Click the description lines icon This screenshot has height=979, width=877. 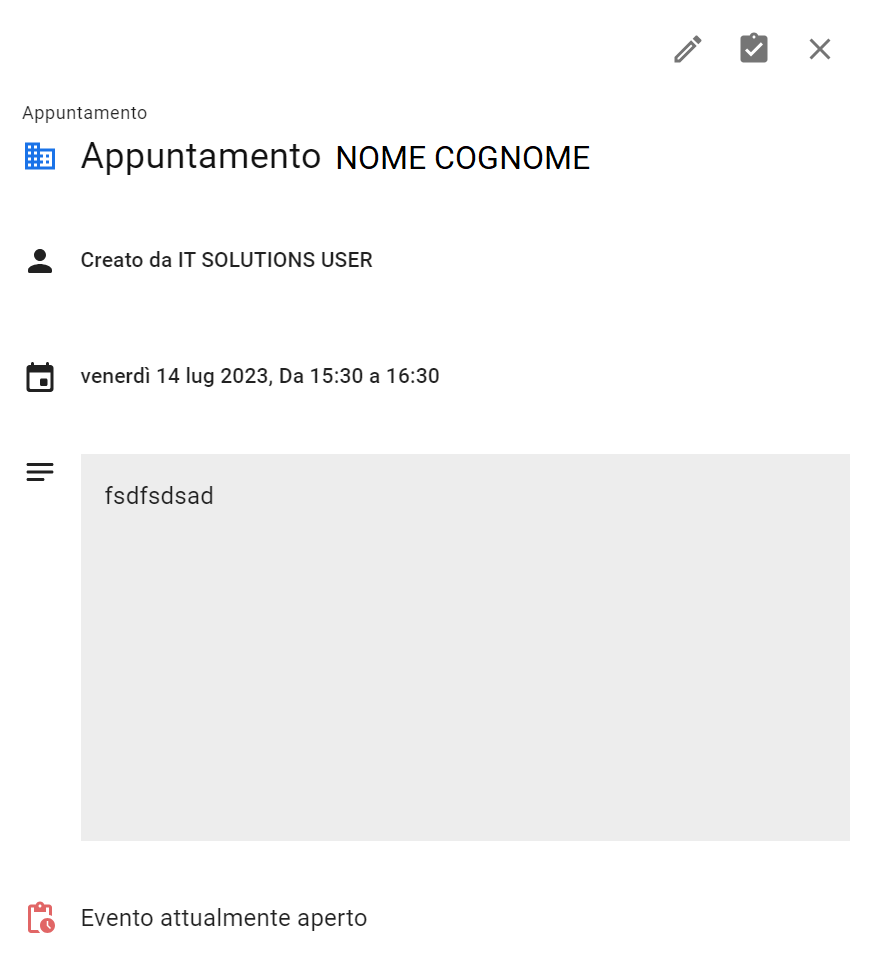point(39,471)
